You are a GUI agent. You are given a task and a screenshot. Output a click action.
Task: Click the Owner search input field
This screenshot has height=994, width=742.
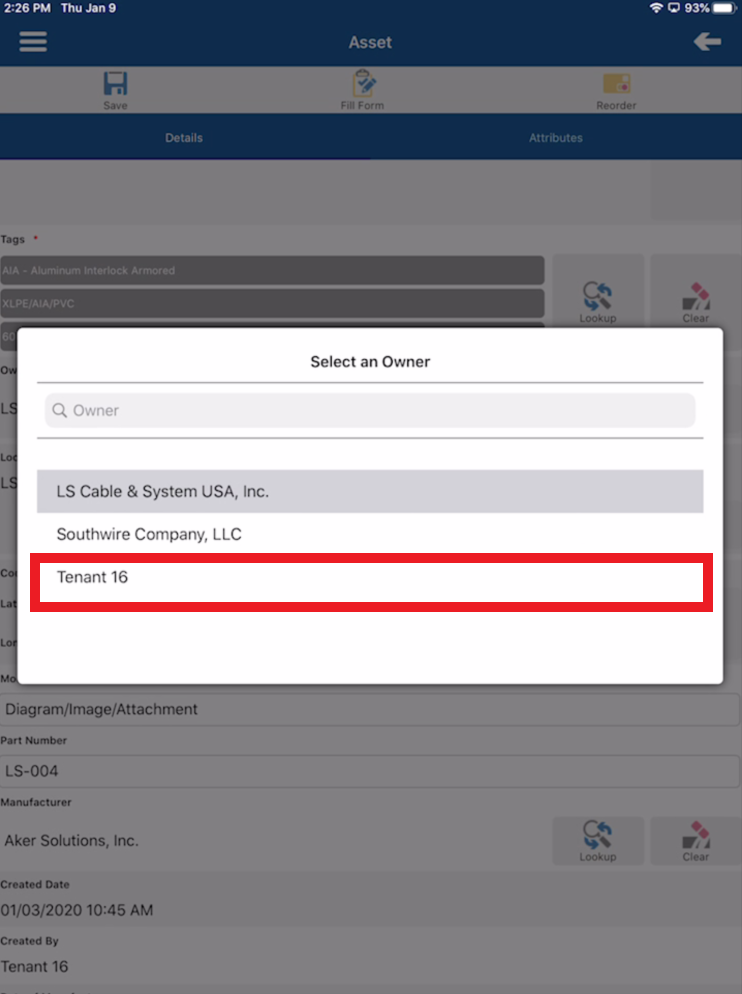tap(370, 410)
